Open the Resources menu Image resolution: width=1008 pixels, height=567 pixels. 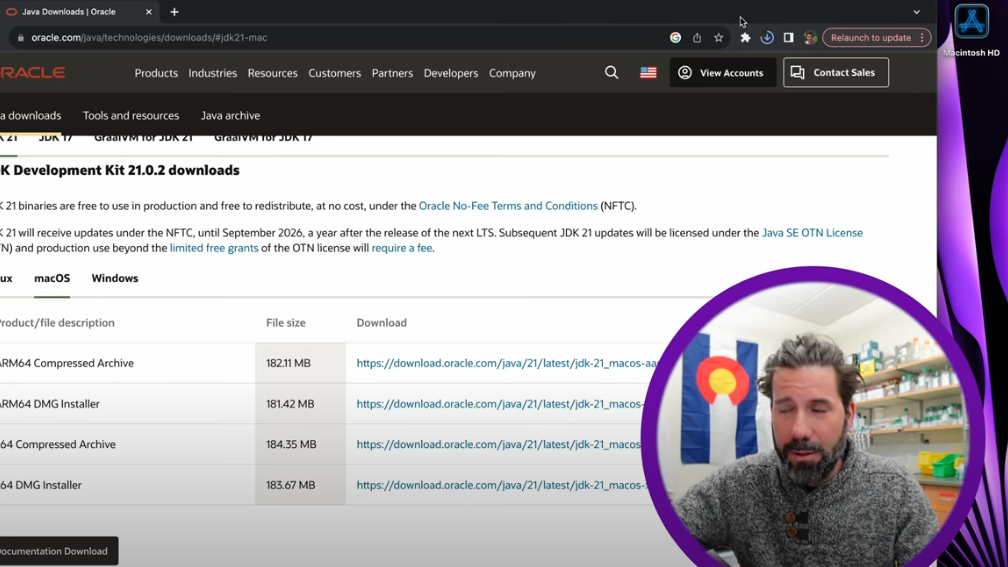pyautogui.click(x=273, y=73)
